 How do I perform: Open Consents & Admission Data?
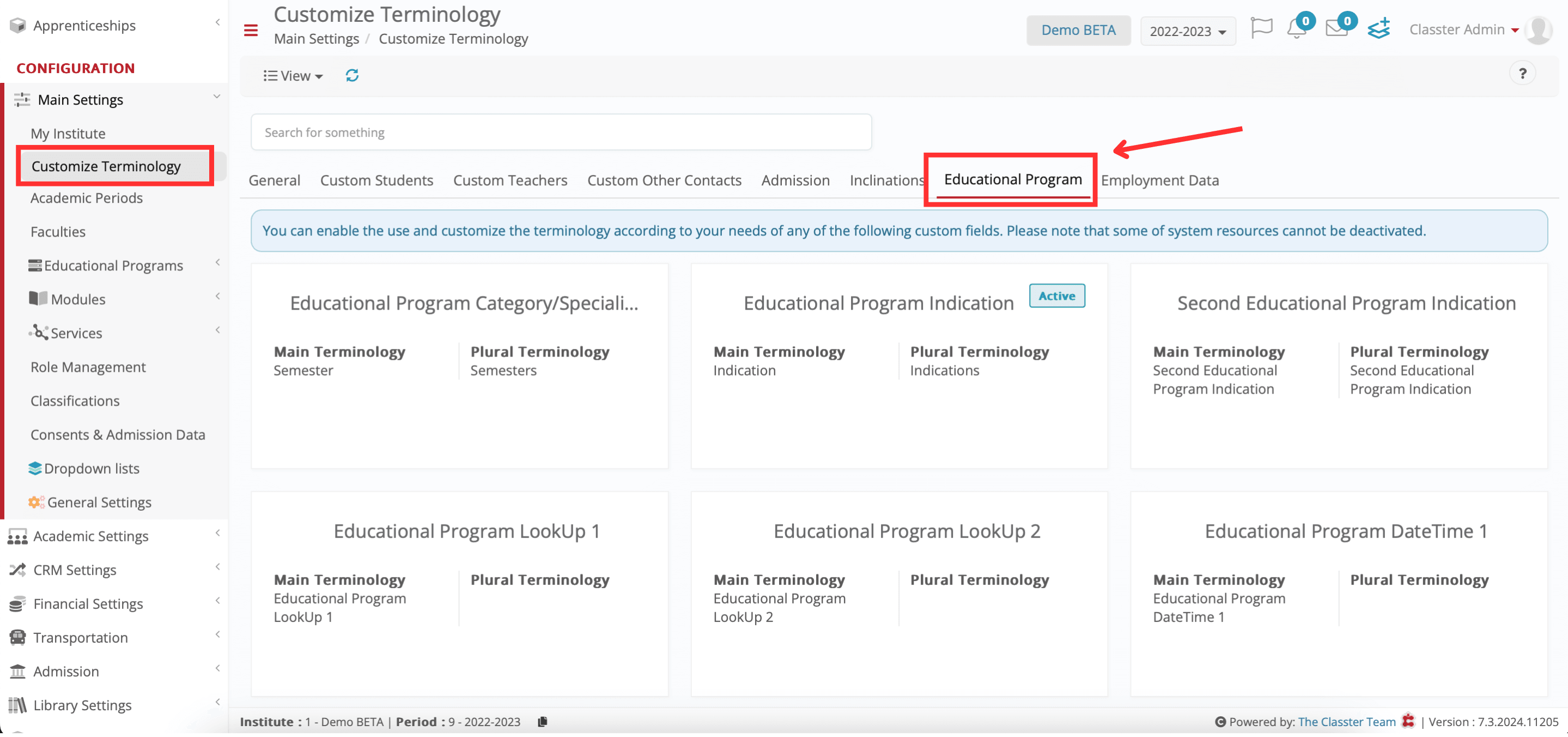tap(118, 434)
